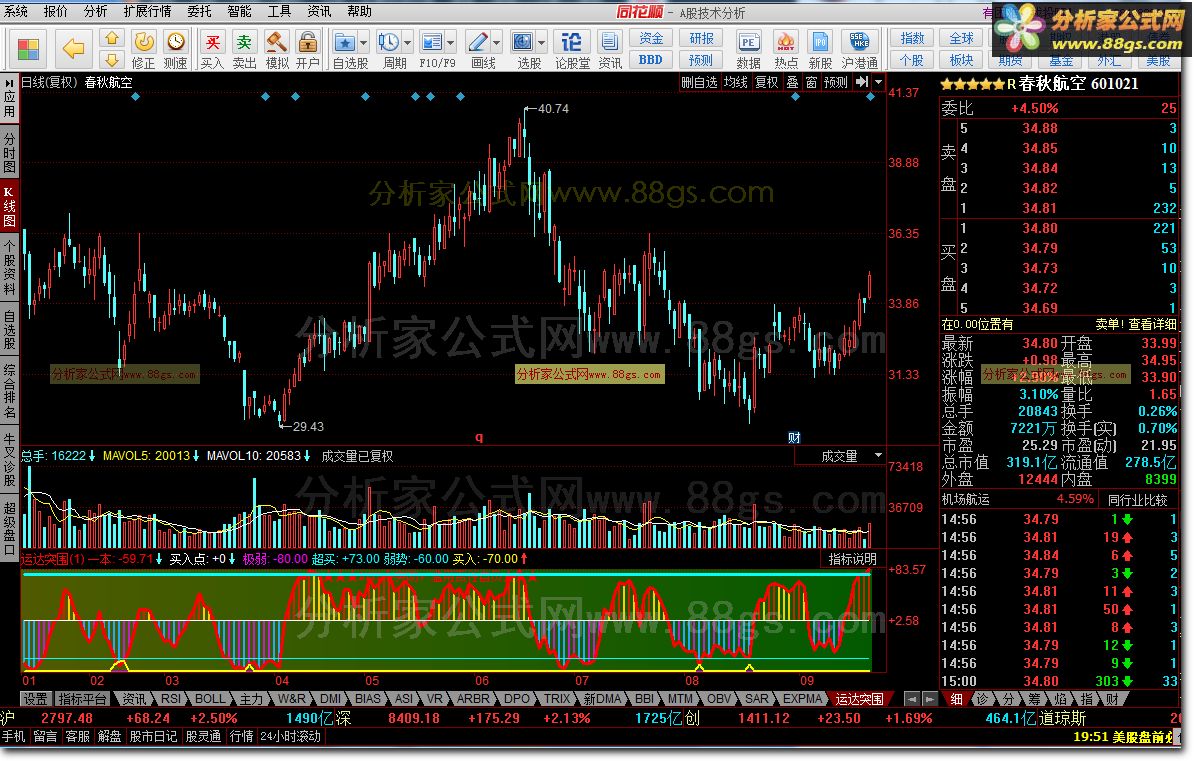The image size is (1194, 761).
Task: Expand the 周期 dropdown arrow
Action: (407, 43)
